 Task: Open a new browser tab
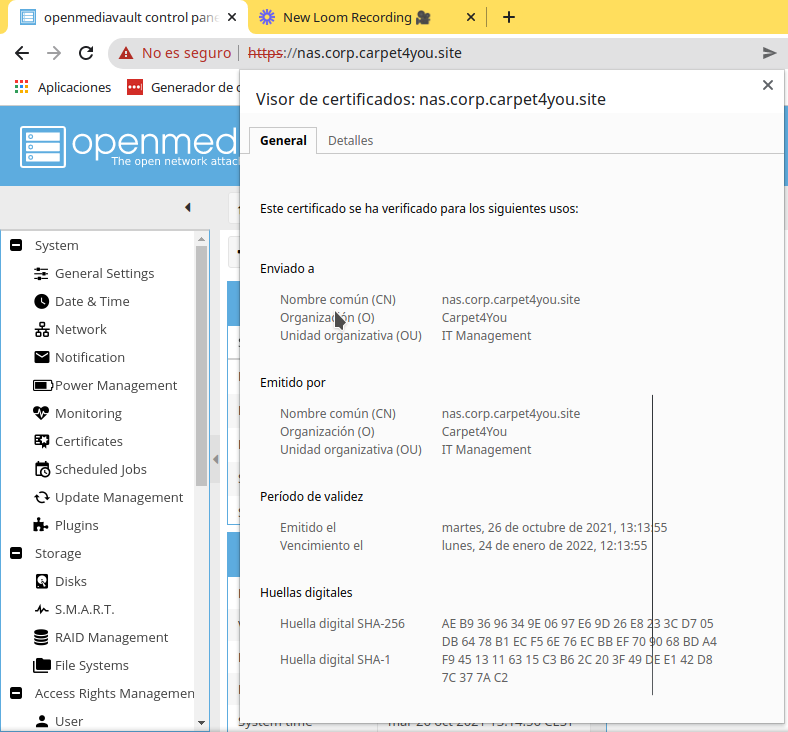[x=509, y=17]
